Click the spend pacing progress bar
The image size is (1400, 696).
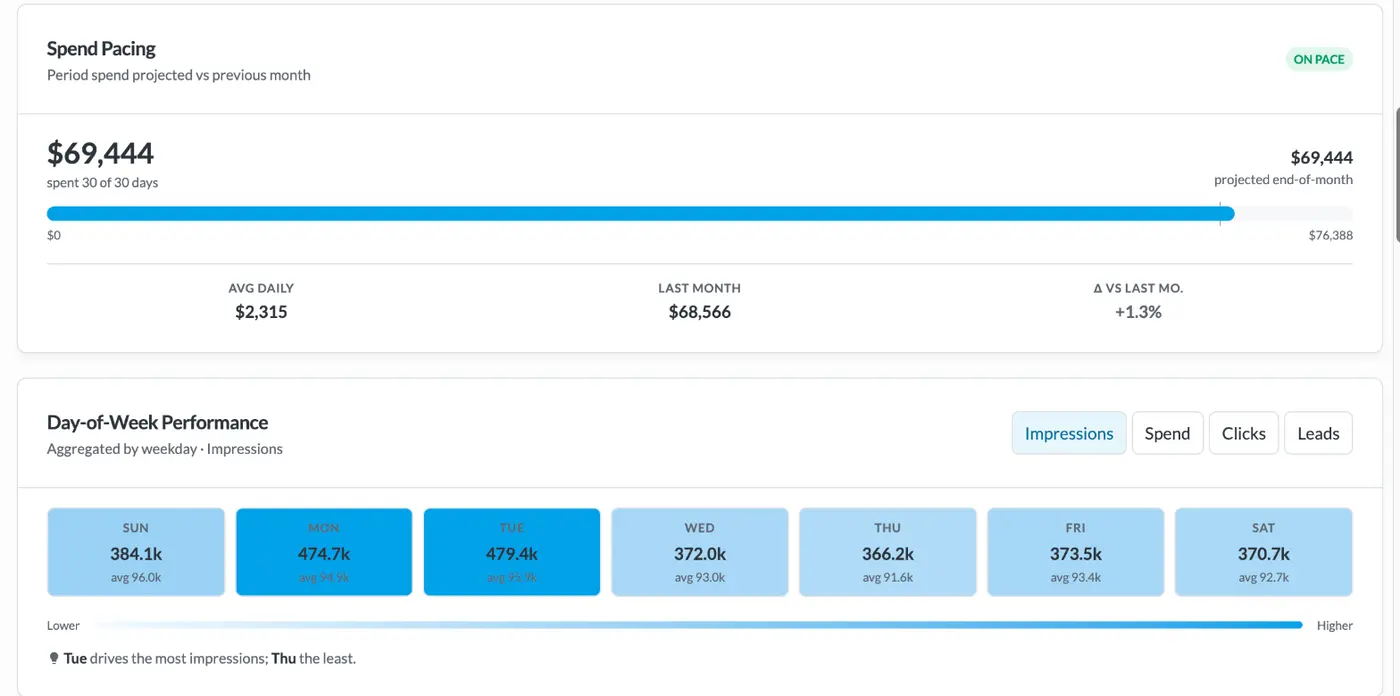coord(700,213)
